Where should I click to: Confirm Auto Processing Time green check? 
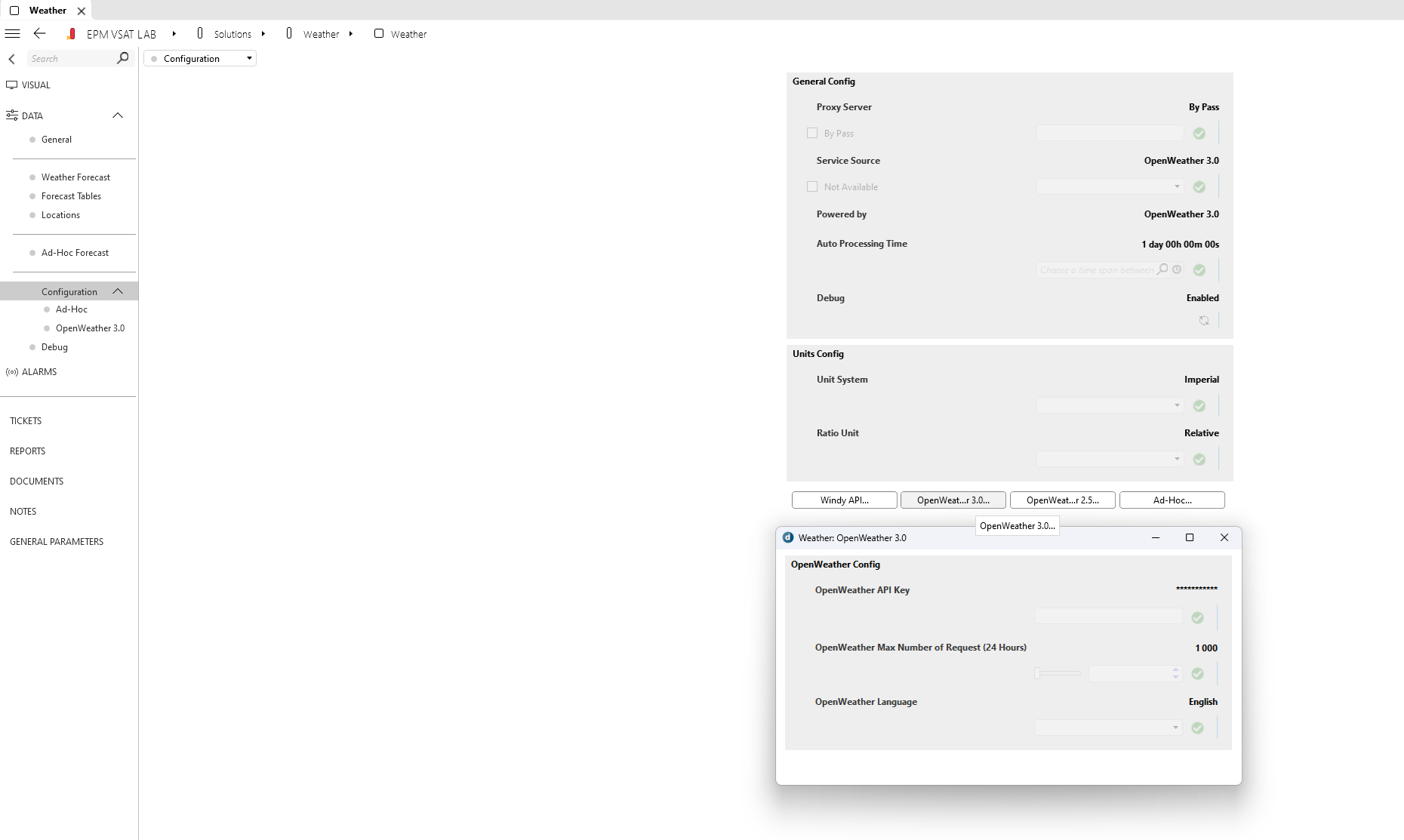click(x=1199, y=270)
